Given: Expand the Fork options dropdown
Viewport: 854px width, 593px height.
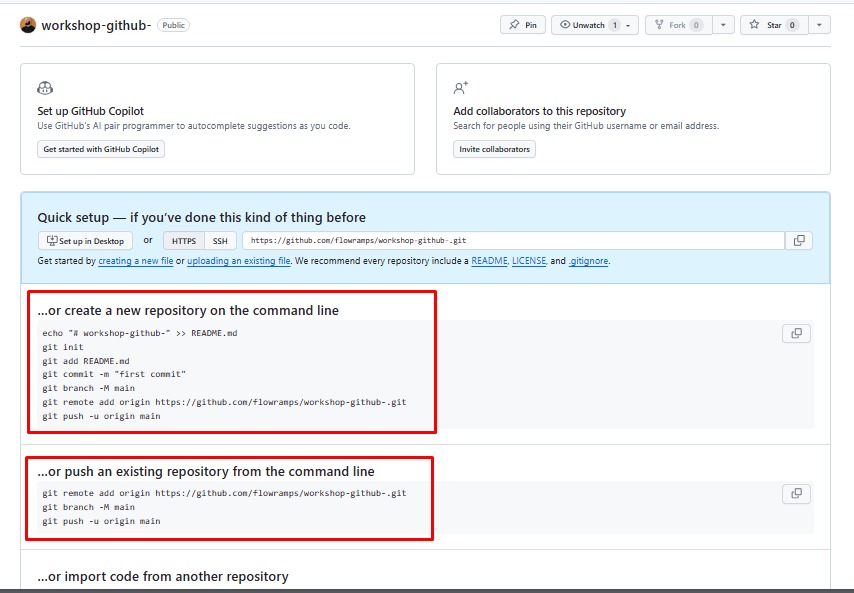Looking at the screenshot, I should tap(723, 25).
